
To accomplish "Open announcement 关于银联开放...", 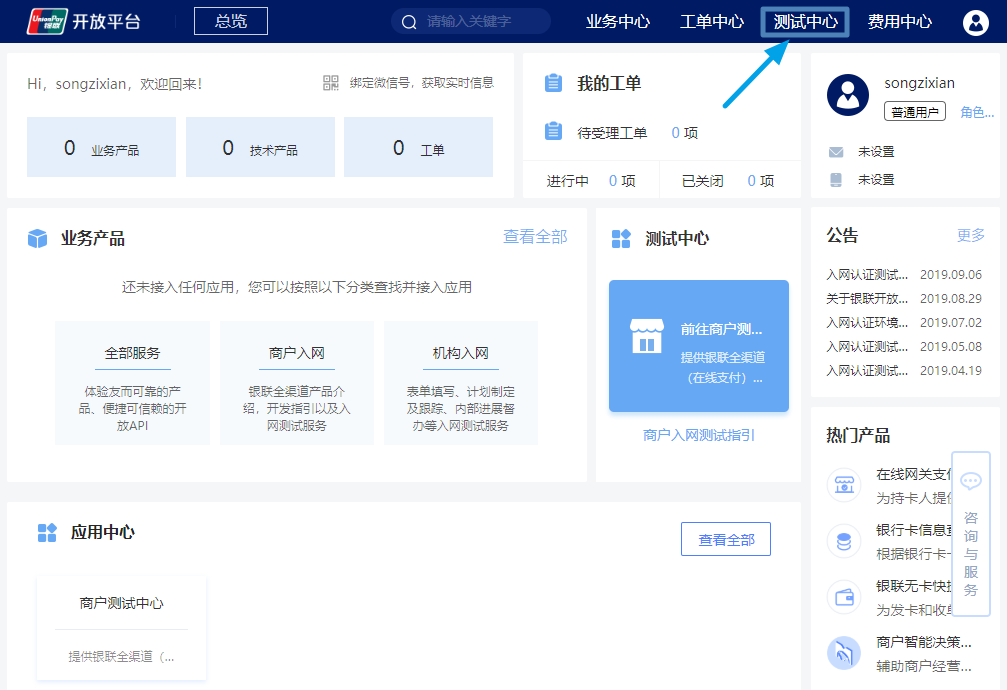I will [904, 299].
